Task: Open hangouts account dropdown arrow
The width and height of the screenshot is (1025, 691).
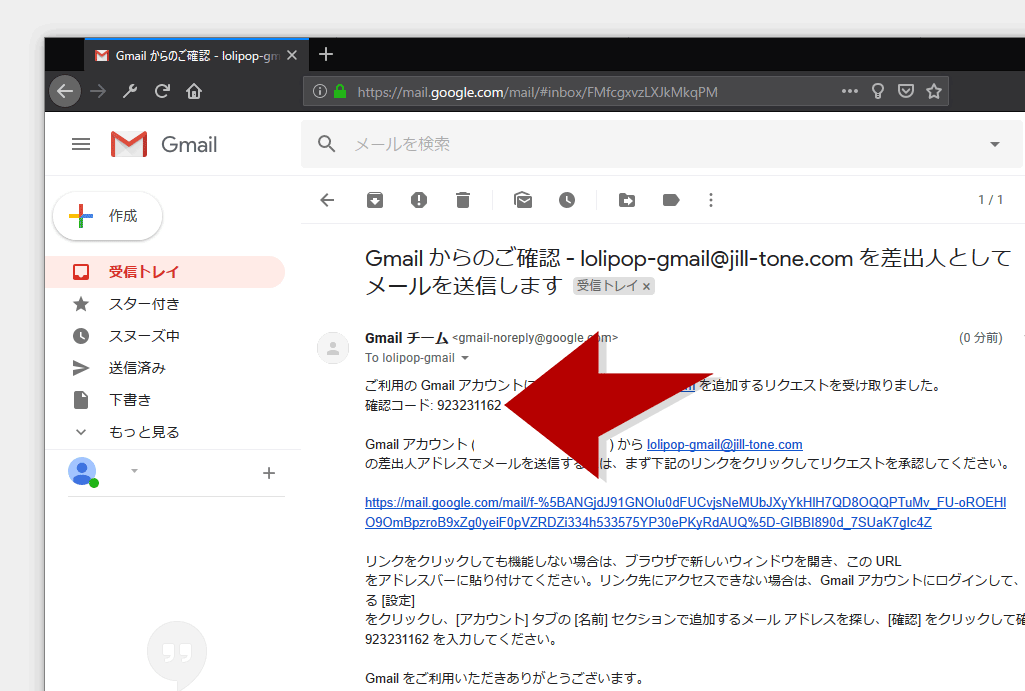Action: 134,471
